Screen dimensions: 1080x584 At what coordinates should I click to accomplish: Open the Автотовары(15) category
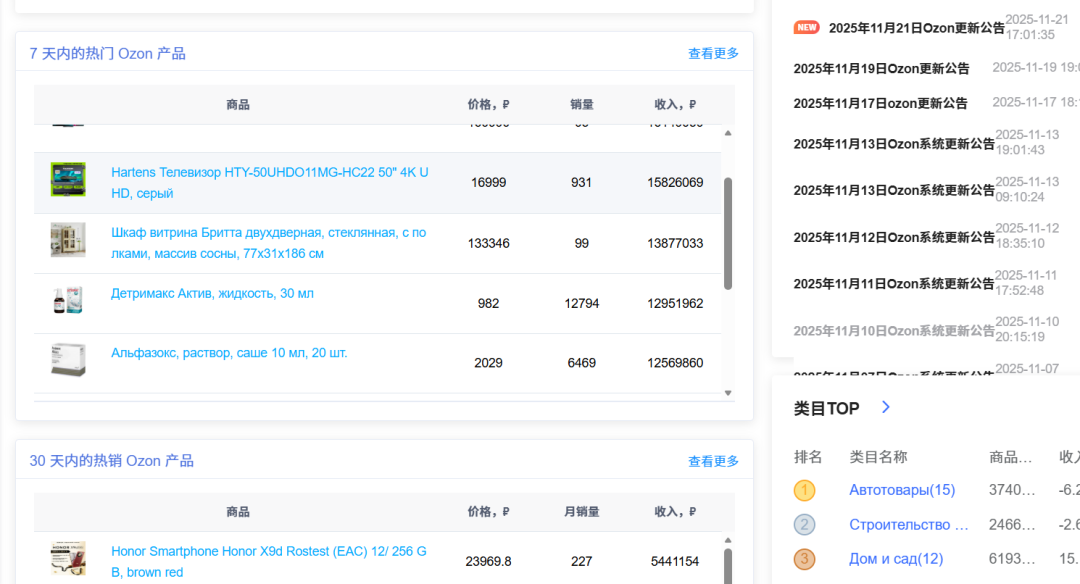[902, 490]
